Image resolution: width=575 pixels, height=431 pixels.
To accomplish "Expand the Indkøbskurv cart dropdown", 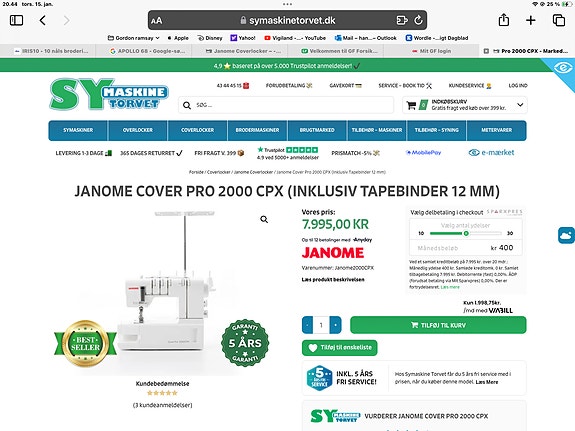I will coord(520,105).
